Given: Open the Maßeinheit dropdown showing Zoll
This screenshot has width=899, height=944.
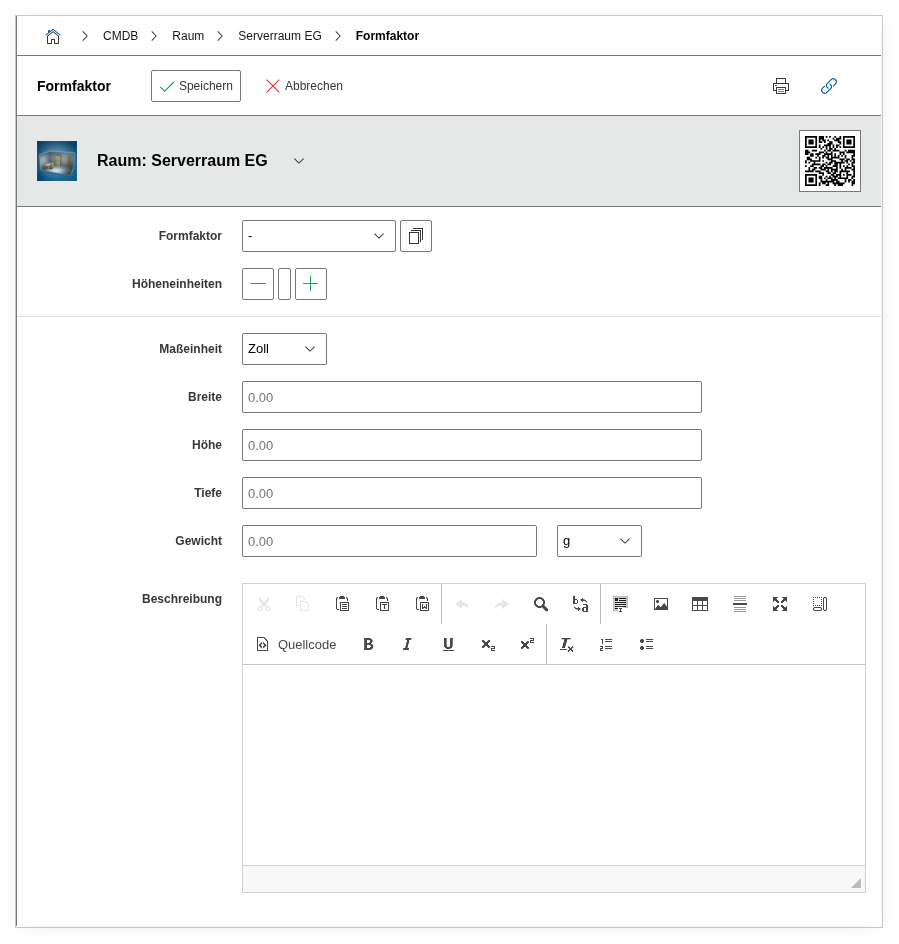Looking at the screenshot, I should [x=284, y=349].
